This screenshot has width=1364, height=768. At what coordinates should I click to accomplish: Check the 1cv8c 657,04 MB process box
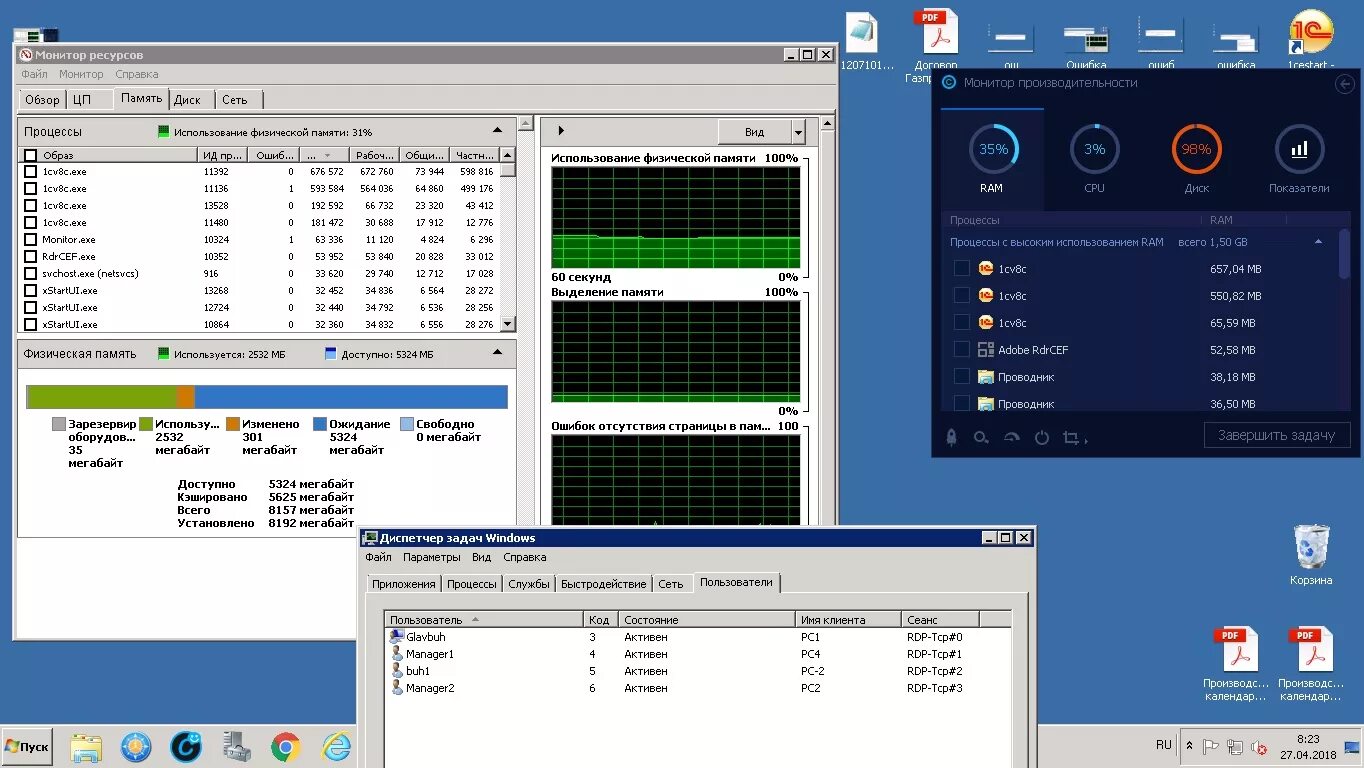(961, 269)
